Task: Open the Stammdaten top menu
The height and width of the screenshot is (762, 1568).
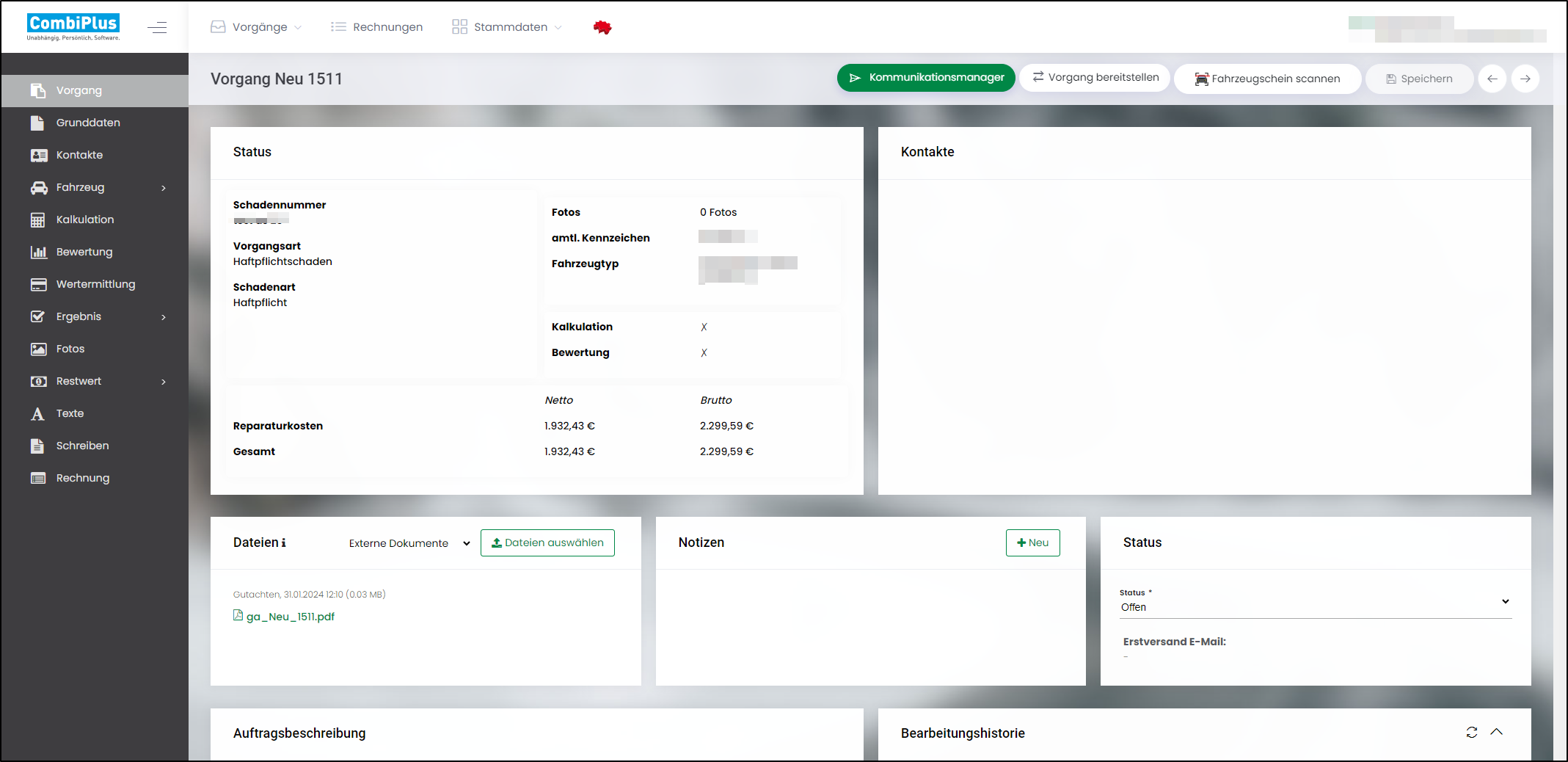Action: click(507, 27)
